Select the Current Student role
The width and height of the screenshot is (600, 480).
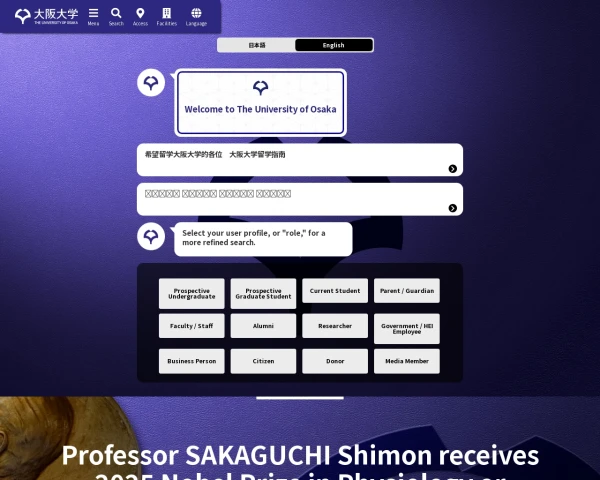coord(335,291)
